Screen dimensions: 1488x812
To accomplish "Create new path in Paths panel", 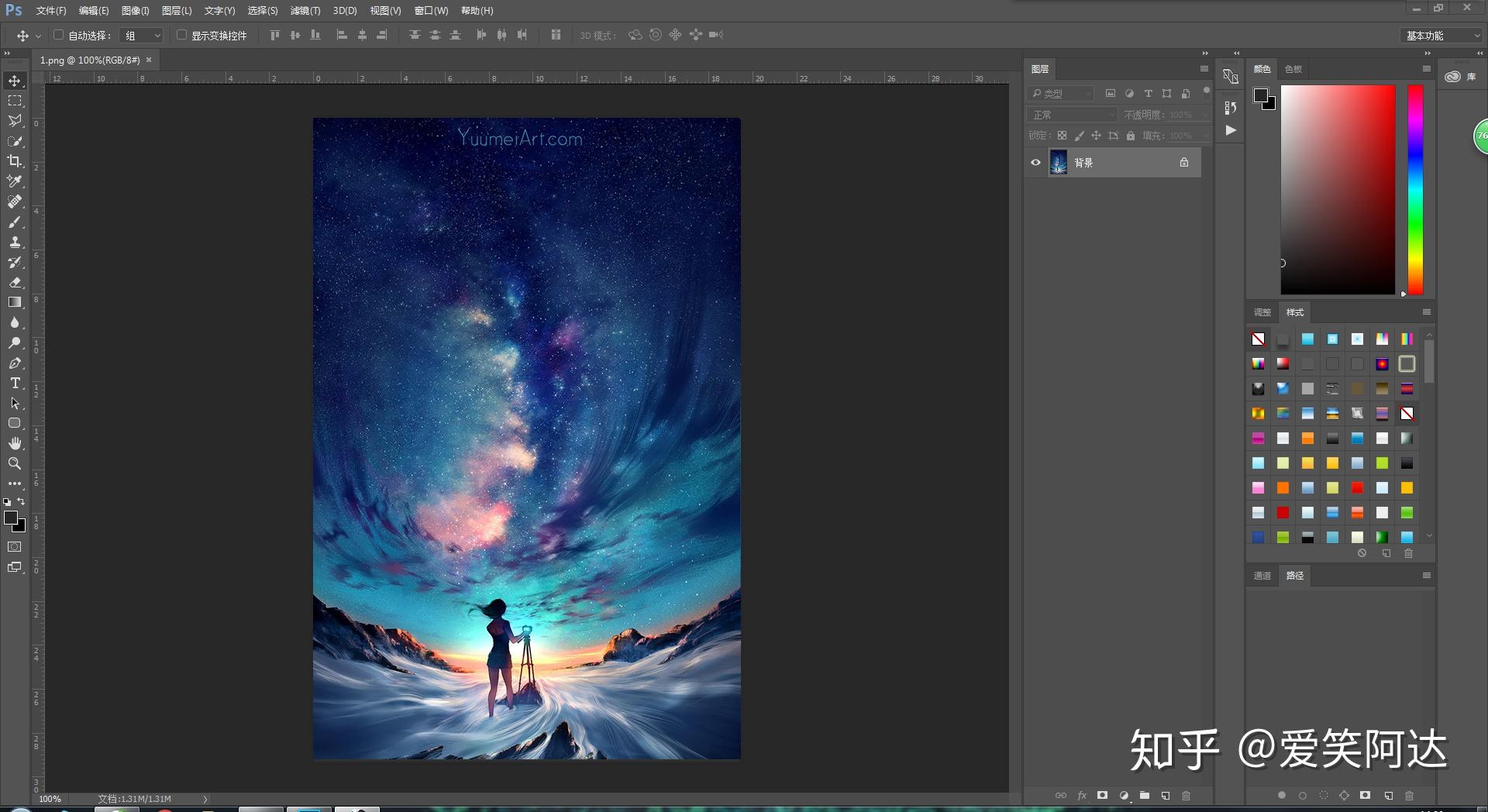I will 1388,795.
